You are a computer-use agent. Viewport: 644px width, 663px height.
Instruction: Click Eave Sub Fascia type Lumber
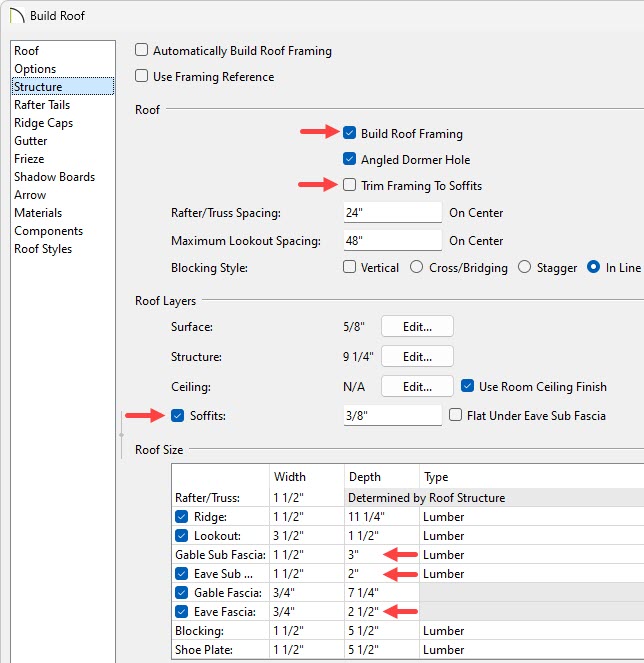point(532,574)
